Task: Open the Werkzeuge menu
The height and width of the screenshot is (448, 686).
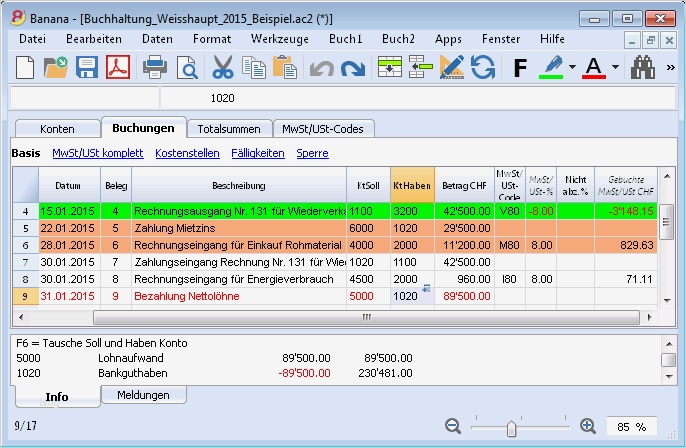Action: click(280, 39)
